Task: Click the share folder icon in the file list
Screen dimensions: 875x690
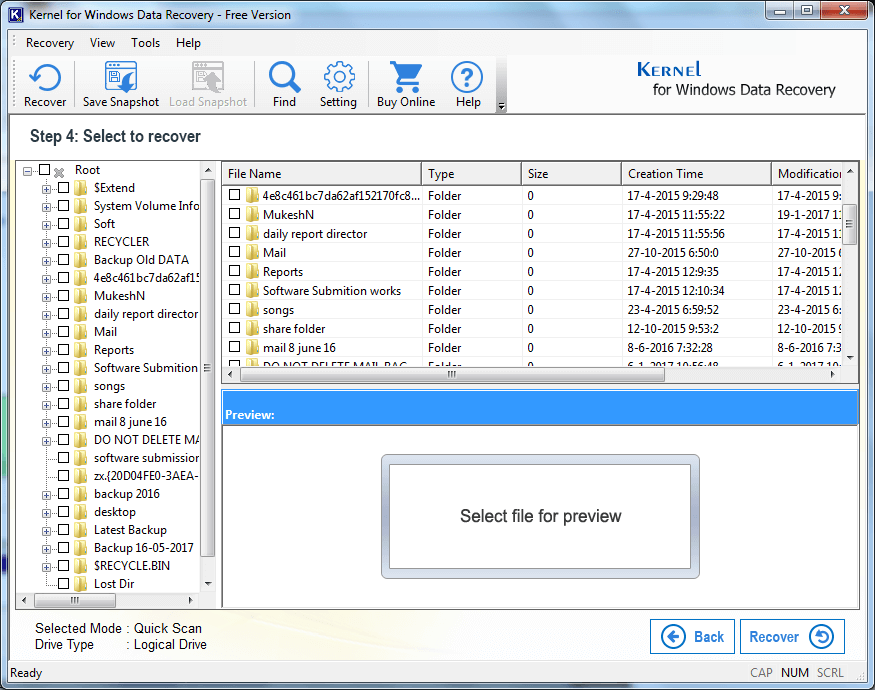Action: (x=252, y=328)
